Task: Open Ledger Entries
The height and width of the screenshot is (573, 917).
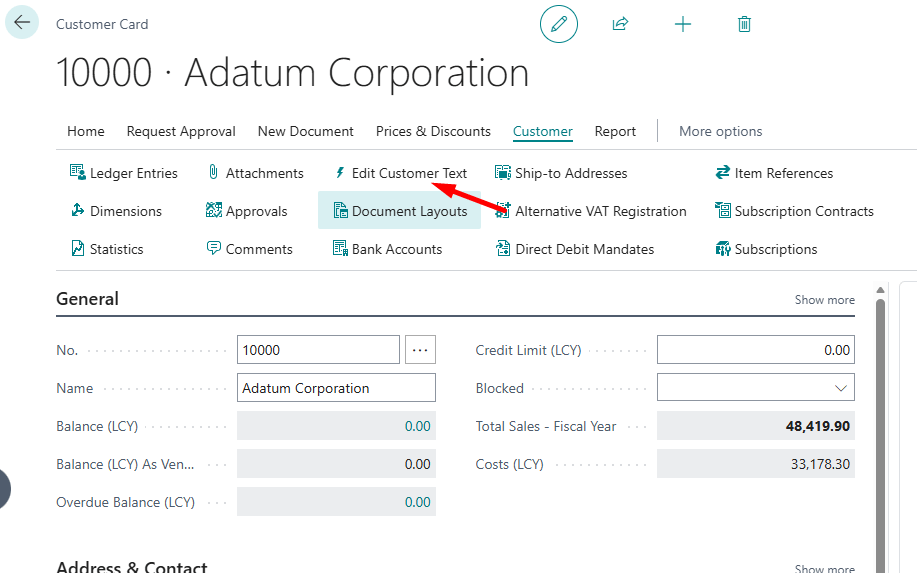Action: pos(123,173)
